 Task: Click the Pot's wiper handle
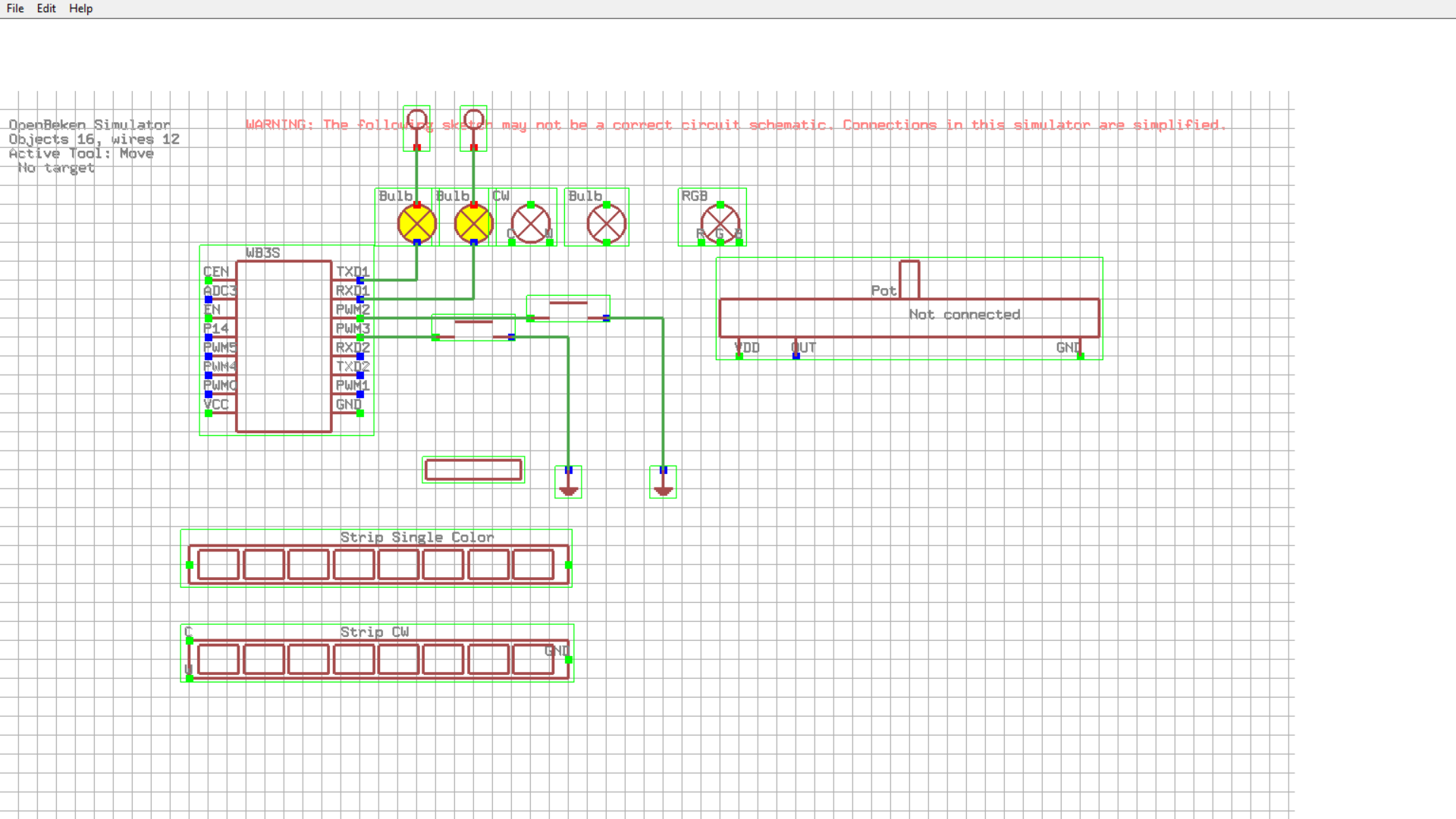[908, 281]
